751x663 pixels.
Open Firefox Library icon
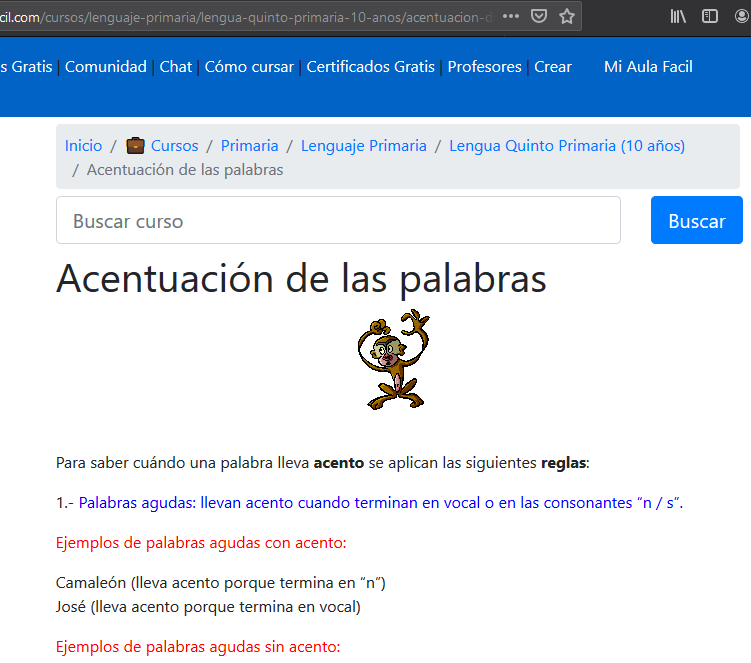pos(679,17)
